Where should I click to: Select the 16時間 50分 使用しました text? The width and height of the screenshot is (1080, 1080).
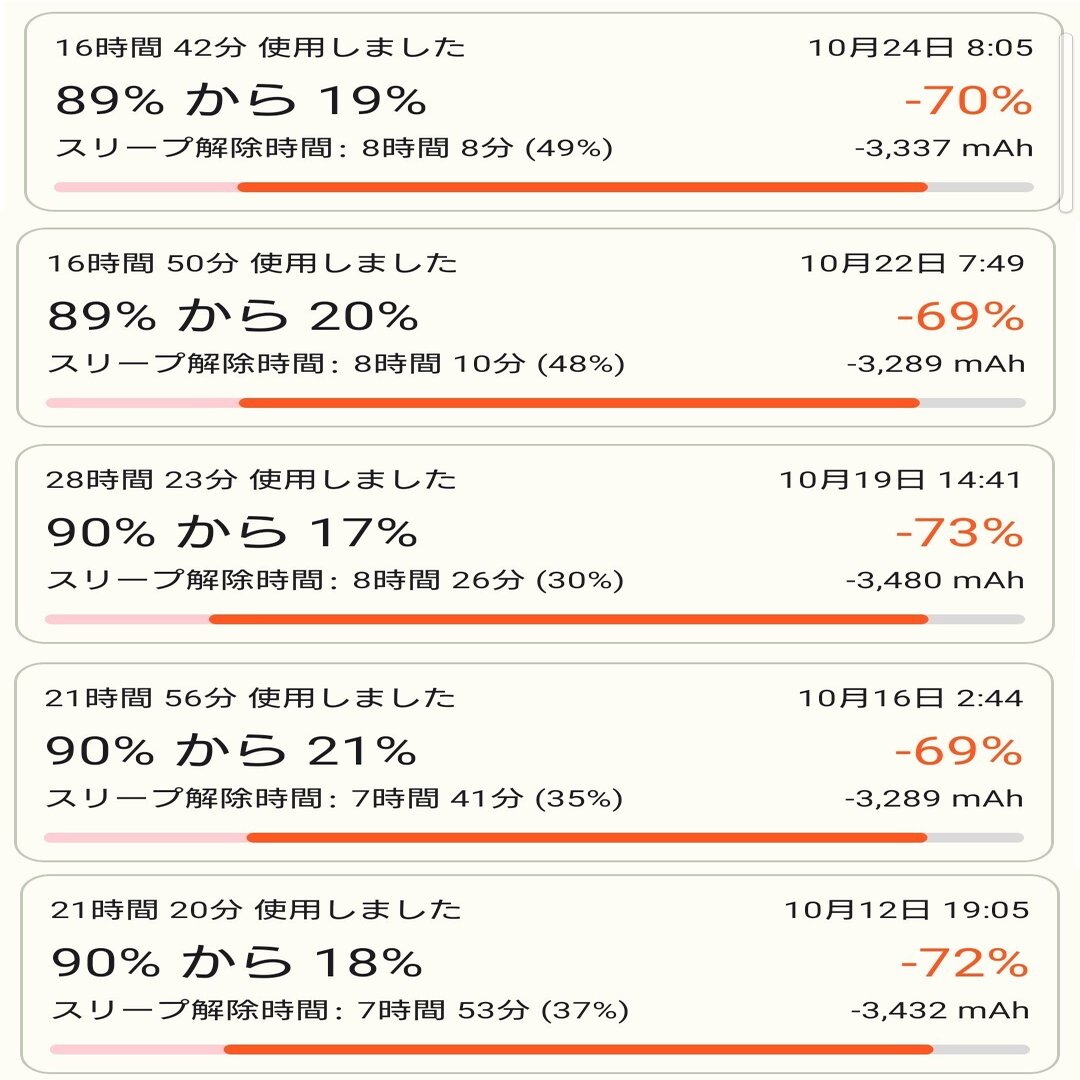252,263
